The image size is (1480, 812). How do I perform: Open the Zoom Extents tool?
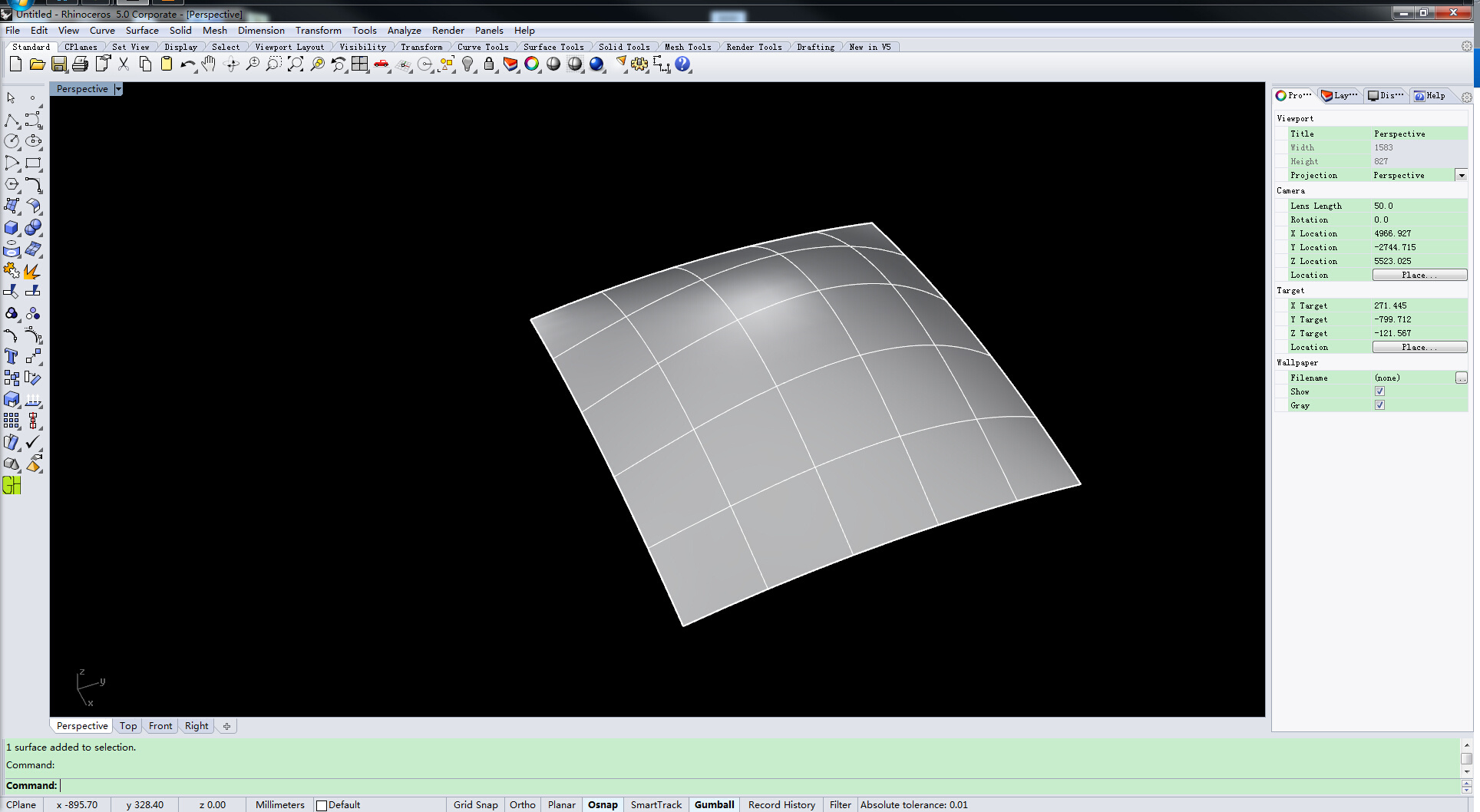point(296,64)
